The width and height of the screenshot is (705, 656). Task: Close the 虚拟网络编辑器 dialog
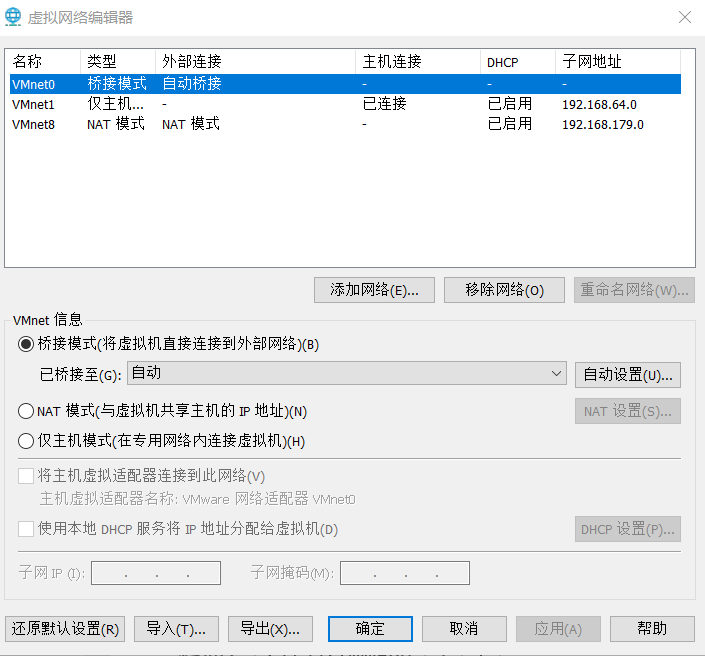685,17
